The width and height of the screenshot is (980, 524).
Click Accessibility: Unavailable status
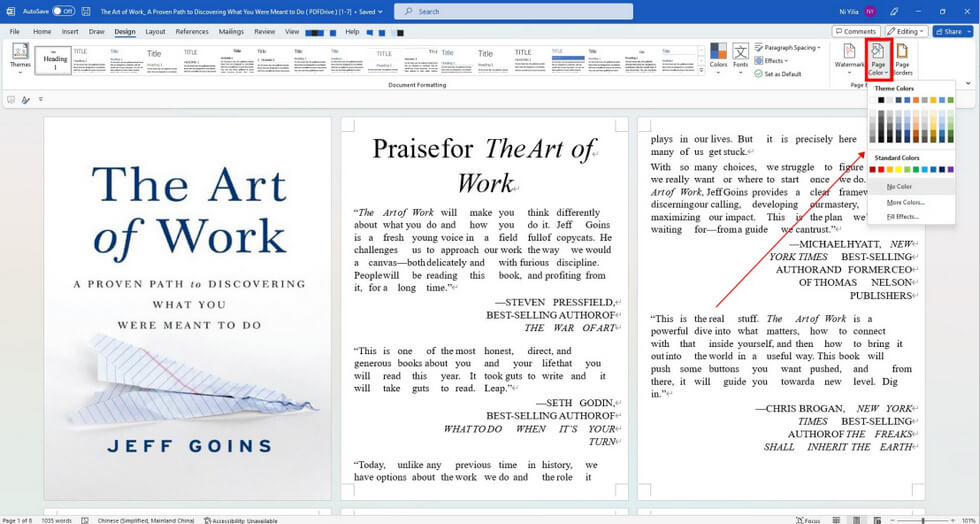(x=240, y=520)
